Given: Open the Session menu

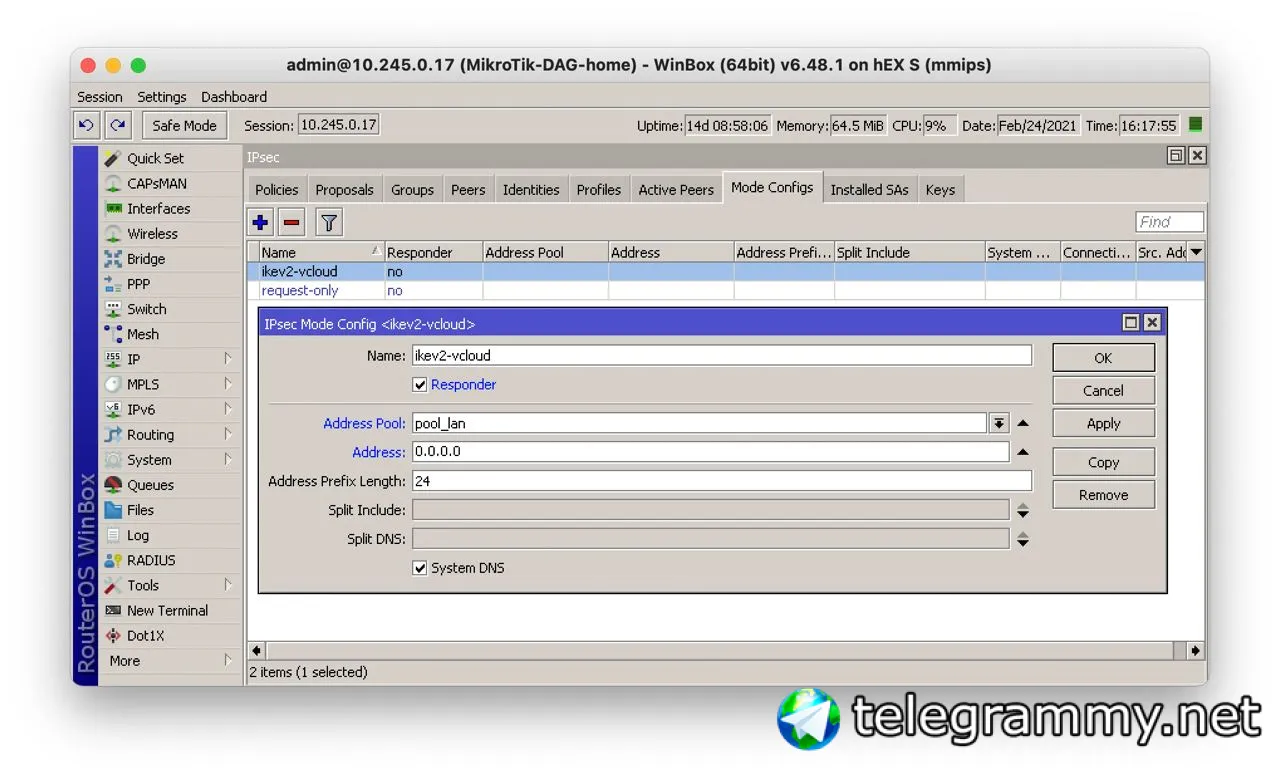Looking at the screenshot, I should 100,97.
